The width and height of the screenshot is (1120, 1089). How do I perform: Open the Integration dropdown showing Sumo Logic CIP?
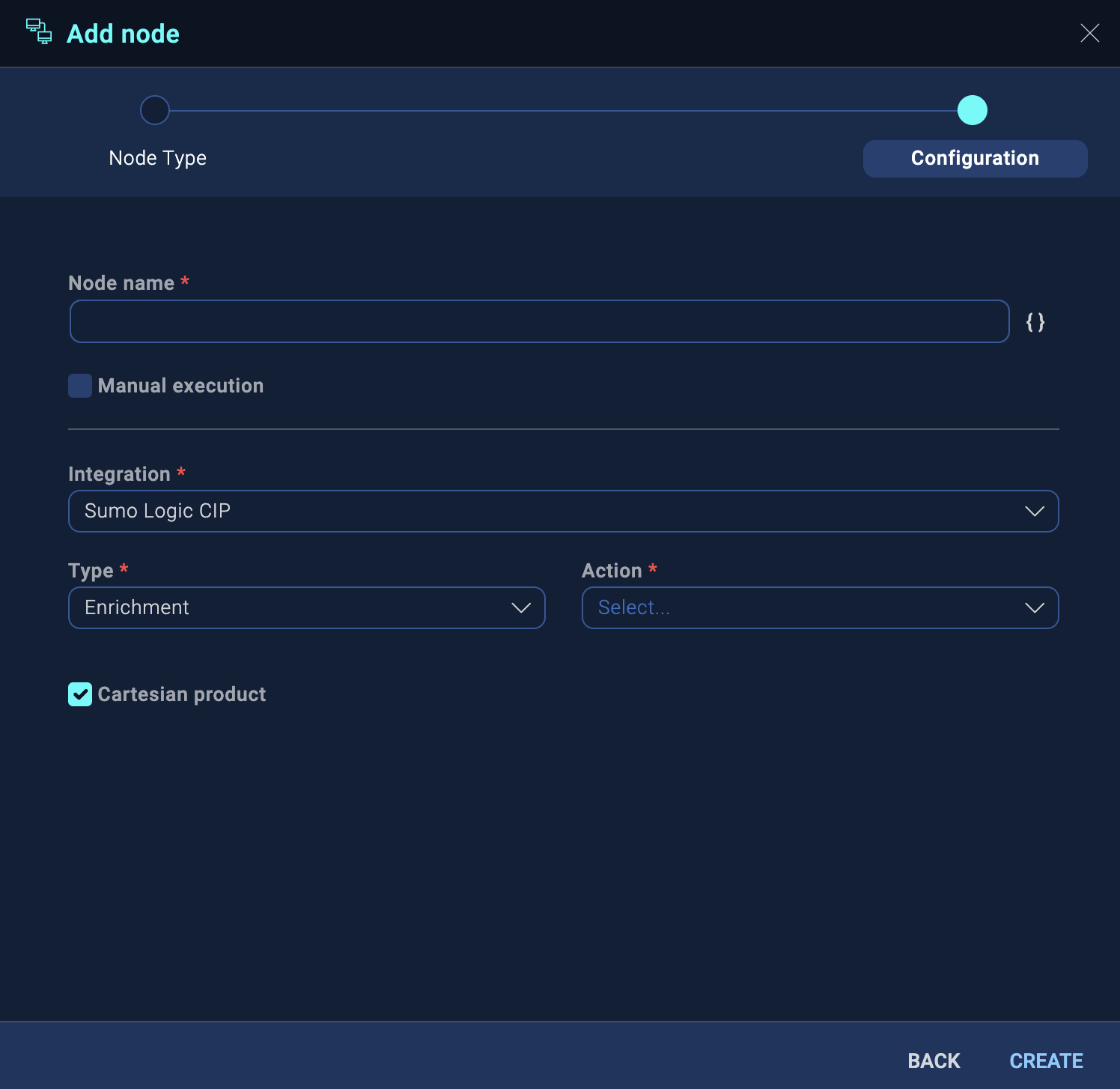tap(563, 512)
